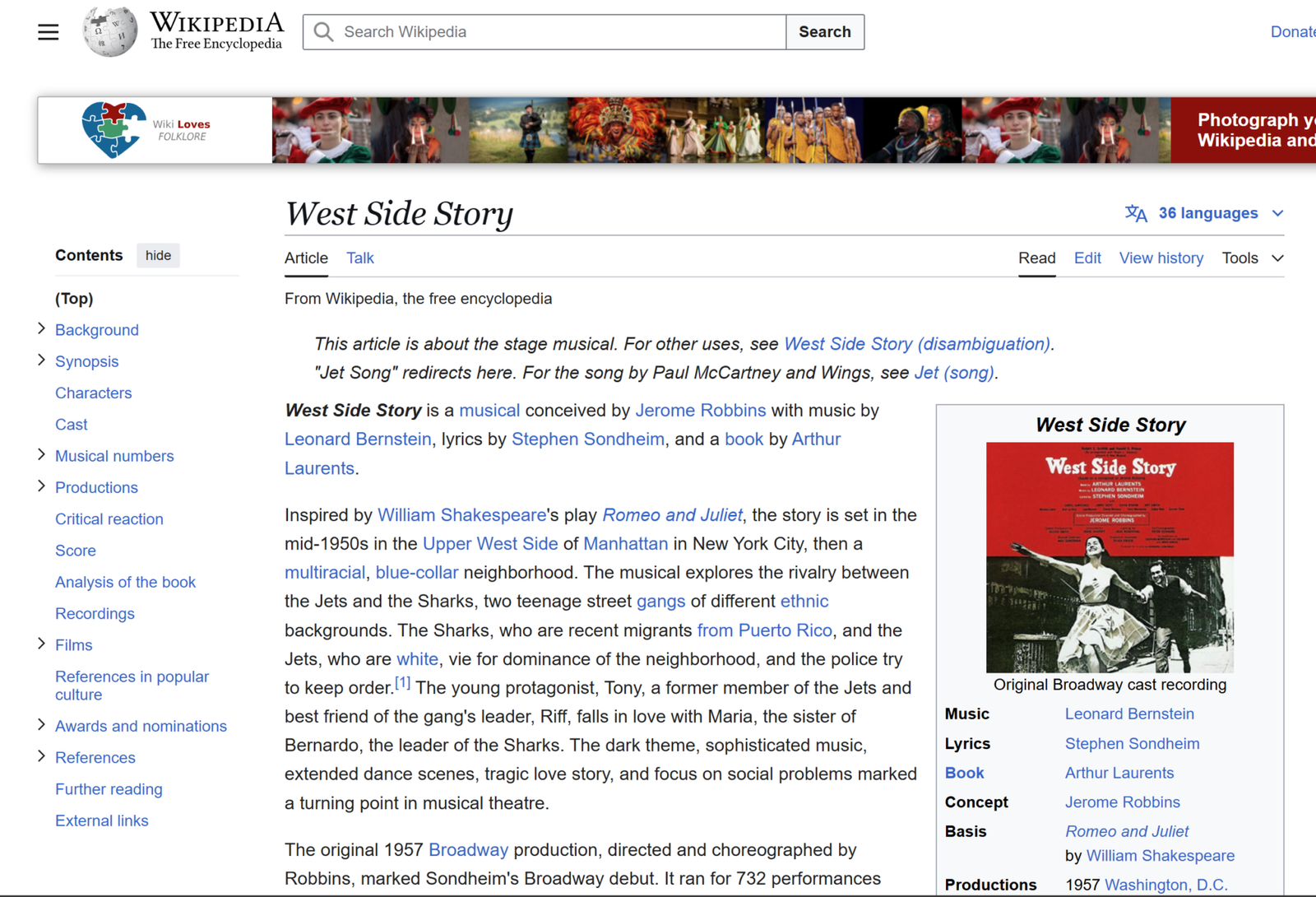Open the Tools dropdown menu
The width and height of the screenshot is (1316, 897).
coord(1252,258)
